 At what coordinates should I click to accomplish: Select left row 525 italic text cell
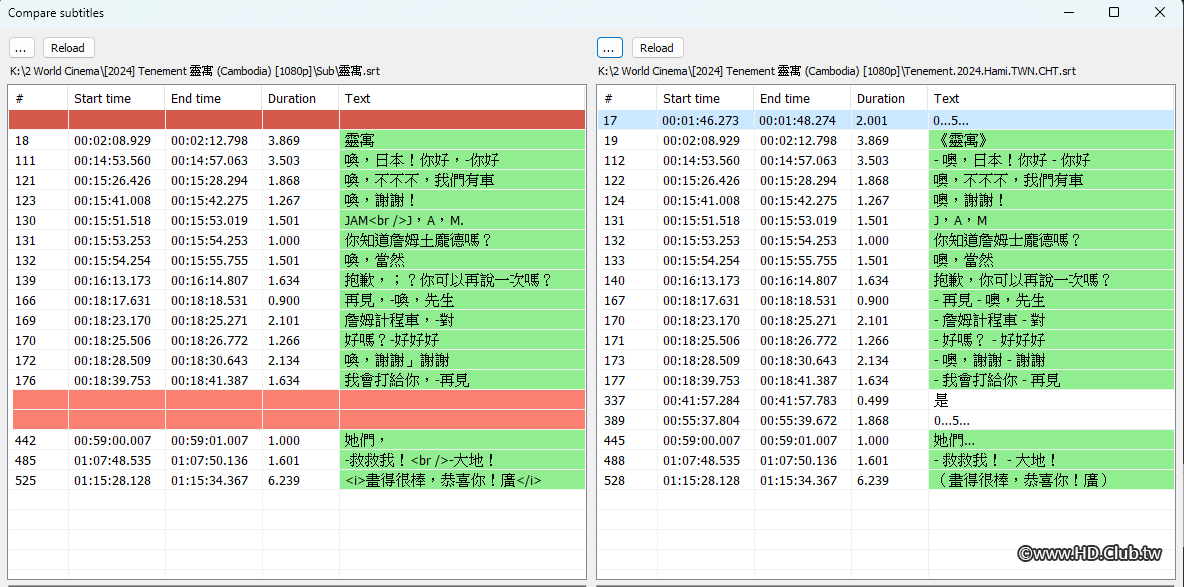462,480
